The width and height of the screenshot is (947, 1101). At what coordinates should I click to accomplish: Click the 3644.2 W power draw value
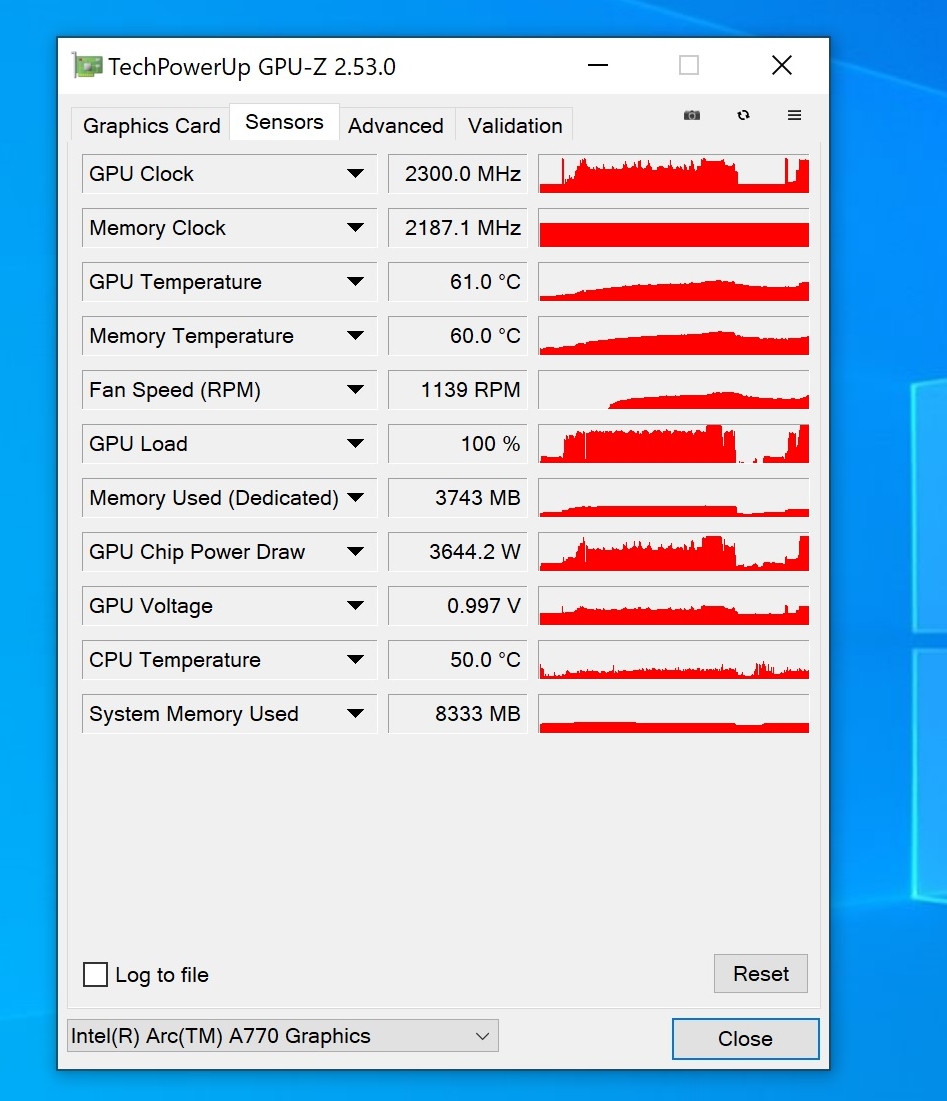coord(458,552)
